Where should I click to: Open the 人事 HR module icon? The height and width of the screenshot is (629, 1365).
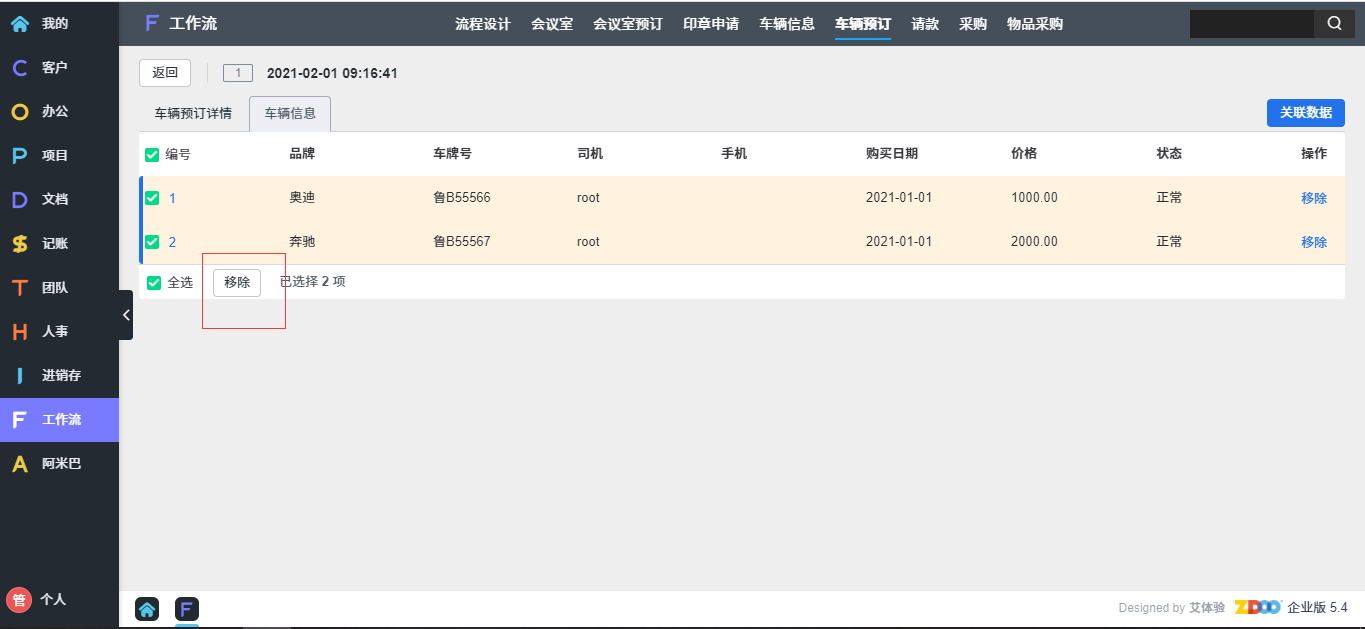click(19, 332)
